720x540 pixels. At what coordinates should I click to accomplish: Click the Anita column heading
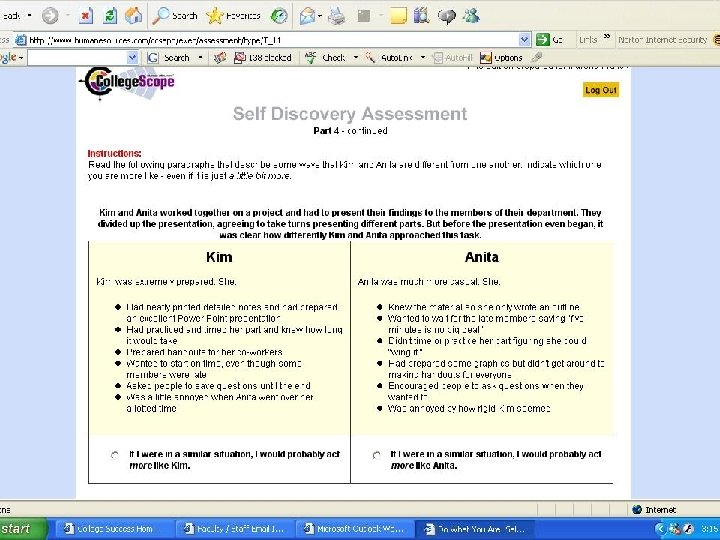(482, 257)
